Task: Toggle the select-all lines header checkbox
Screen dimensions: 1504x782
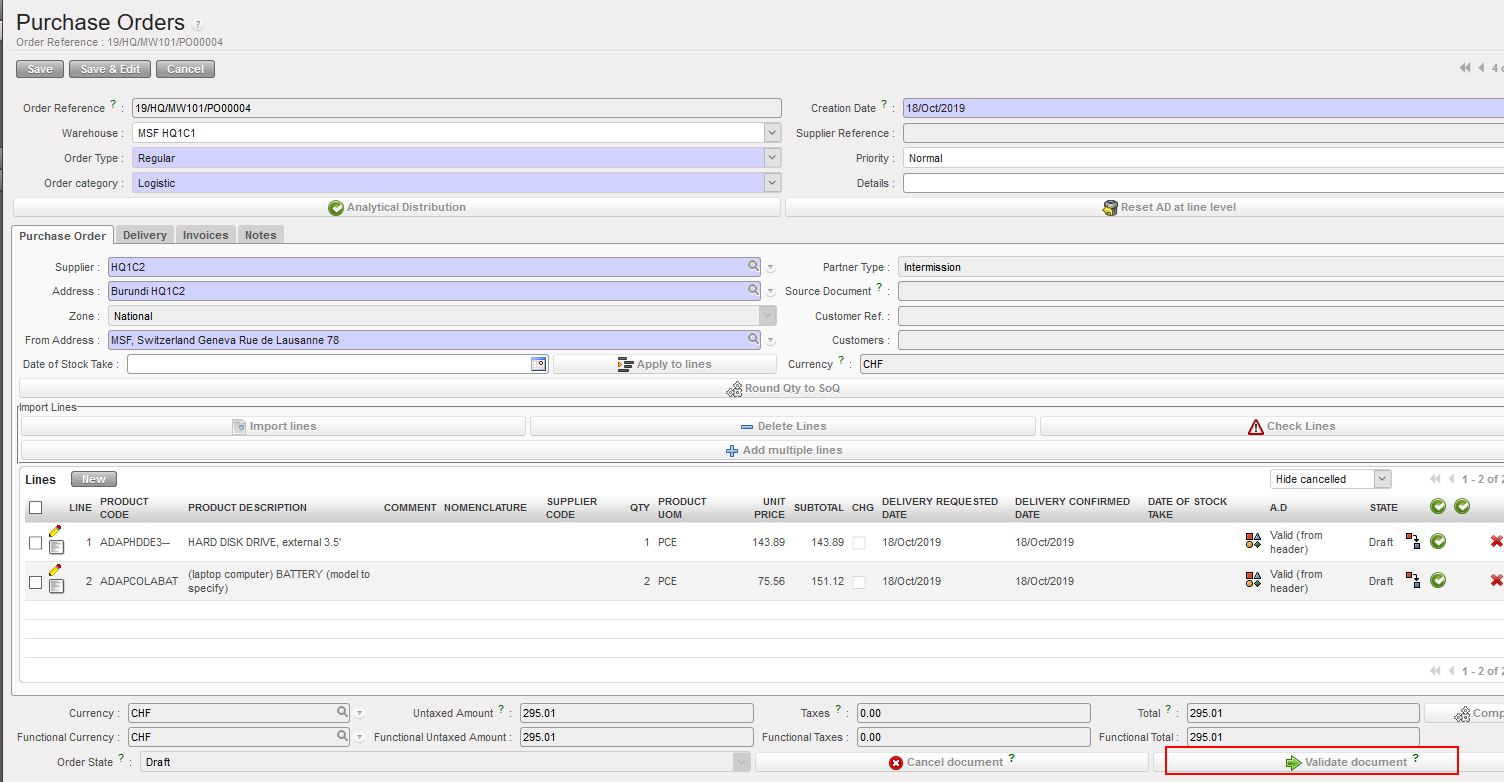Action: click(36, 508)
